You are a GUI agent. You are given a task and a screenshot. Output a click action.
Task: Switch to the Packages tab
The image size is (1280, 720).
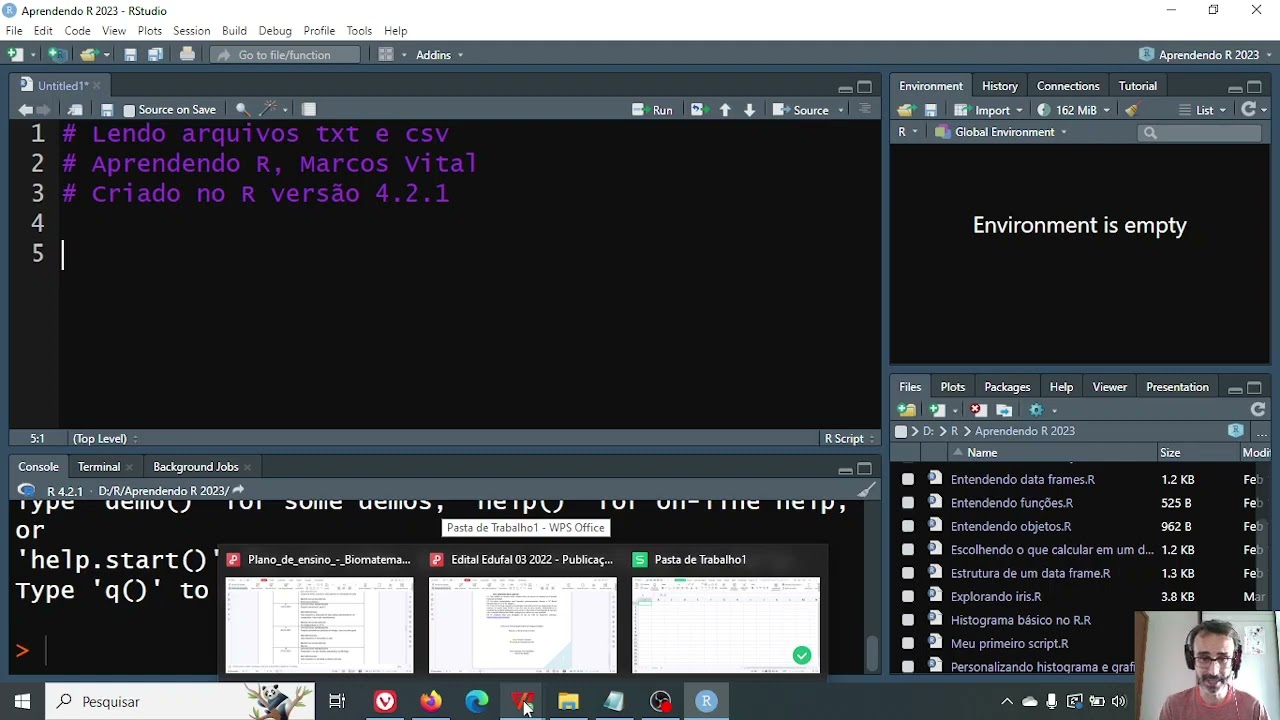tap(1007, 387)
